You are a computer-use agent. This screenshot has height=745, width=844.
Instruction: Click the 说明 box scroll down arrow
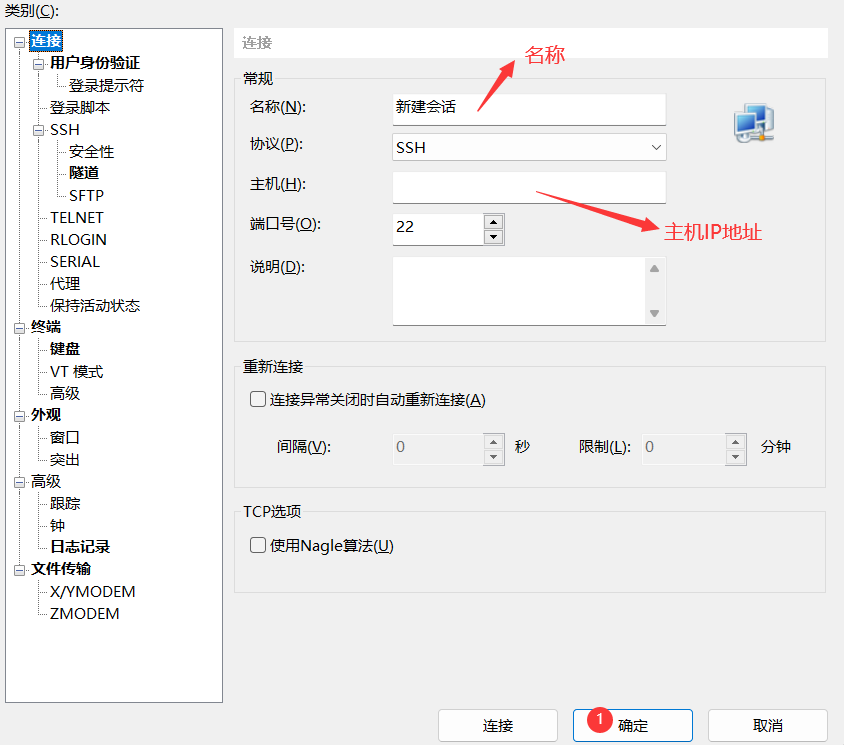pos(655,313)
